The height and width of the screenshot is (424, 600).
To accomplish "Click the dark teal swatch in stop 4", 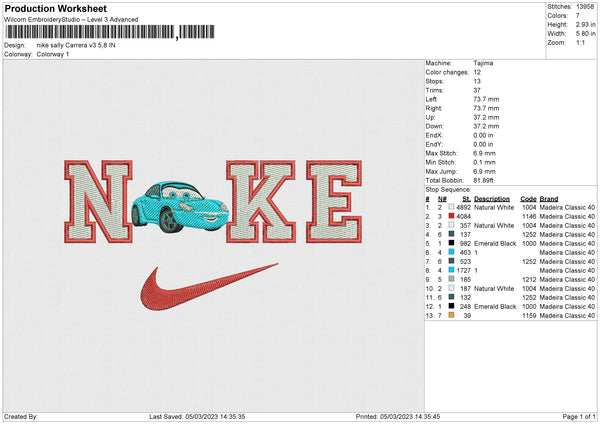I will [452, 234].
